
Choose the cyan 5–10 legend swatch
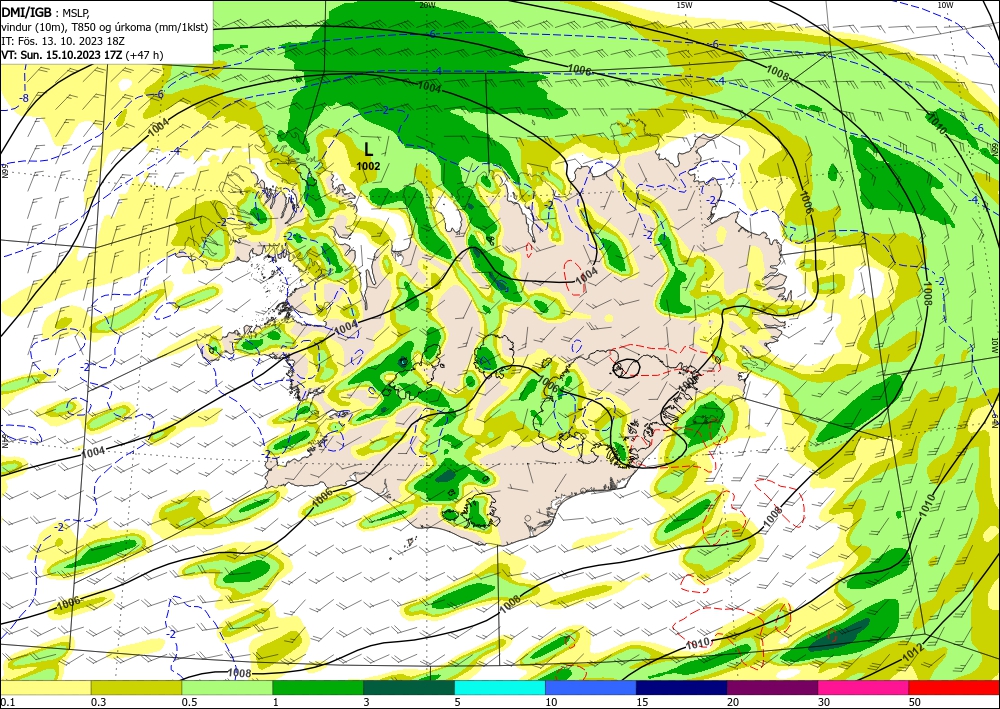tap(500, 688)
